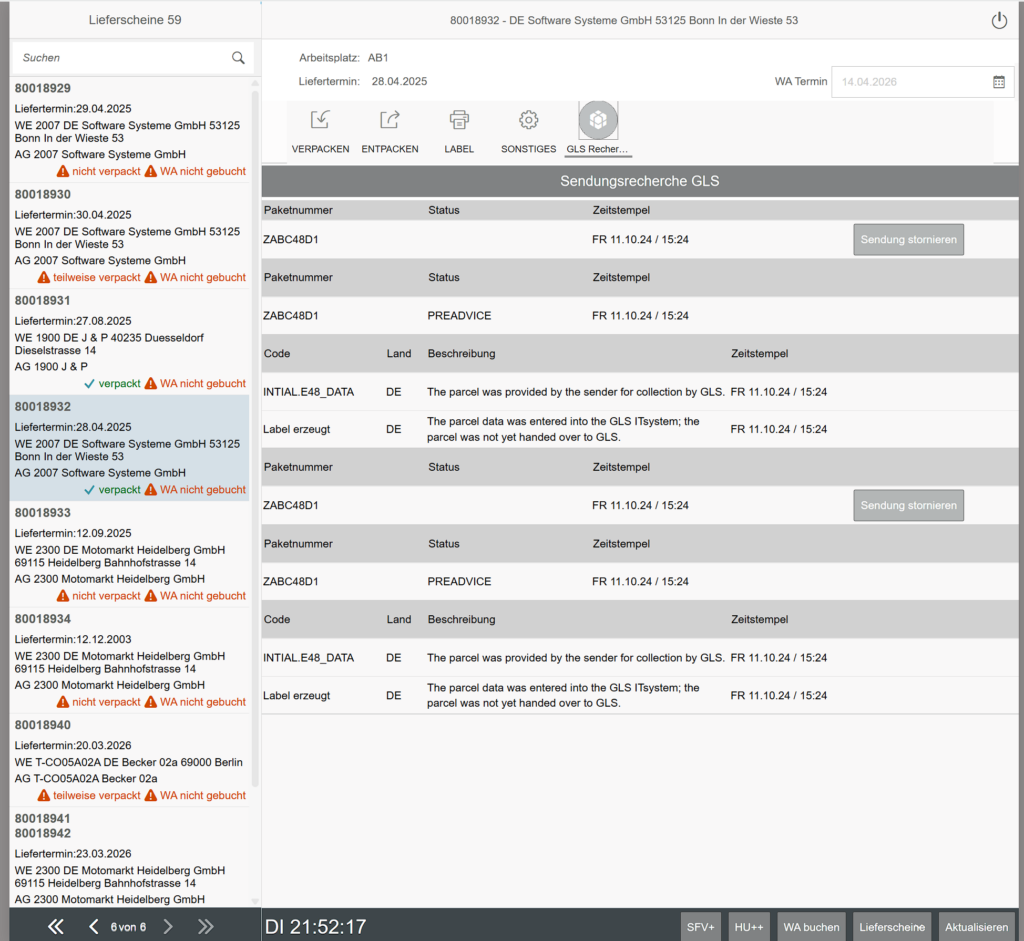Click the first Sendung stornieren button

(908, 240)
